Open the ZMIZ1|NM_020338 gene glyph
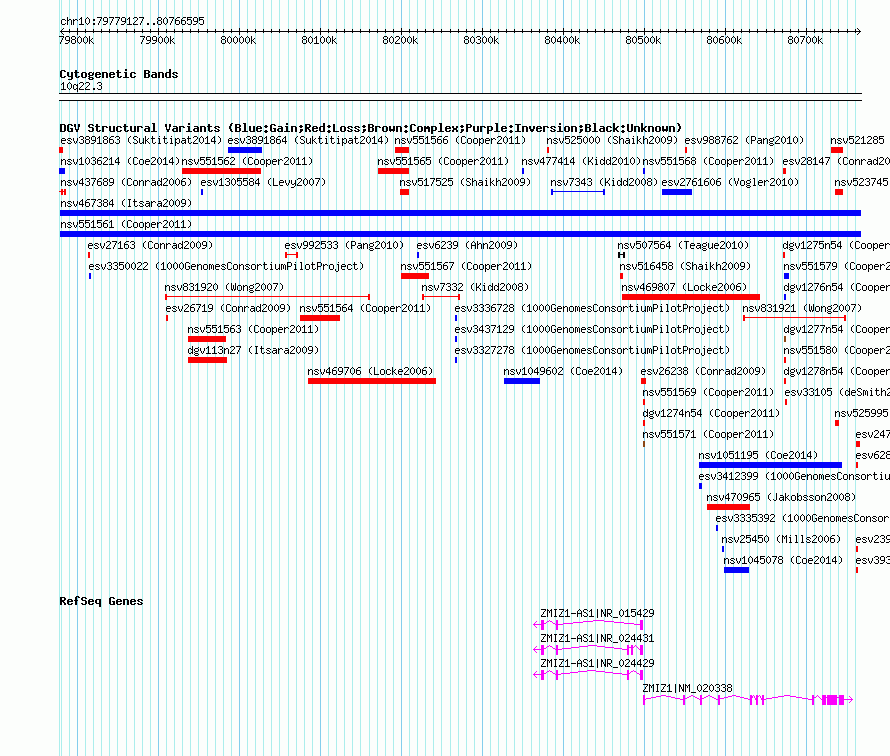 [748, 700]
